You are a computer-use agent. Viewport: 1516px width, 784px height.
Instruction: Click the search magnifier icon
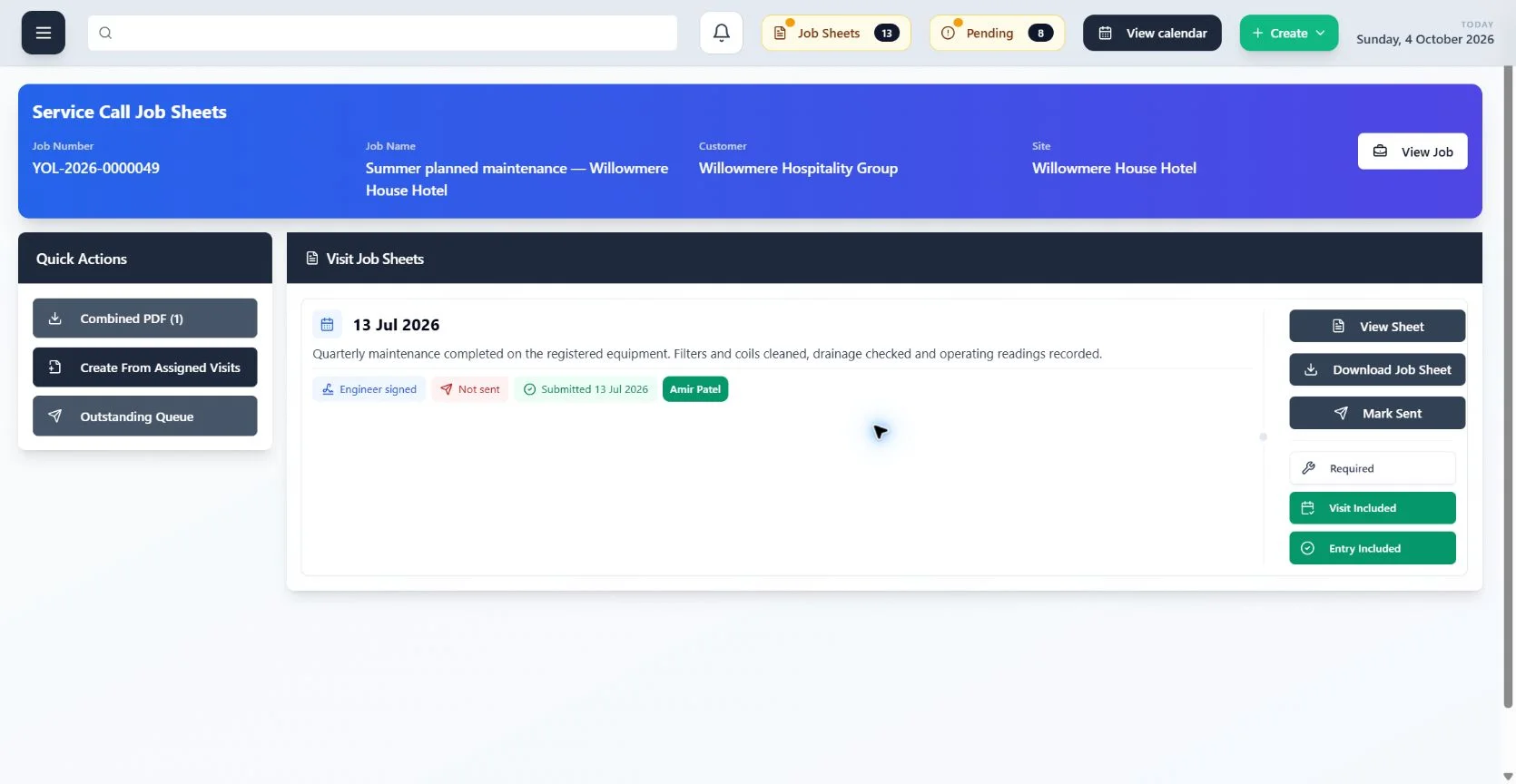105,33
